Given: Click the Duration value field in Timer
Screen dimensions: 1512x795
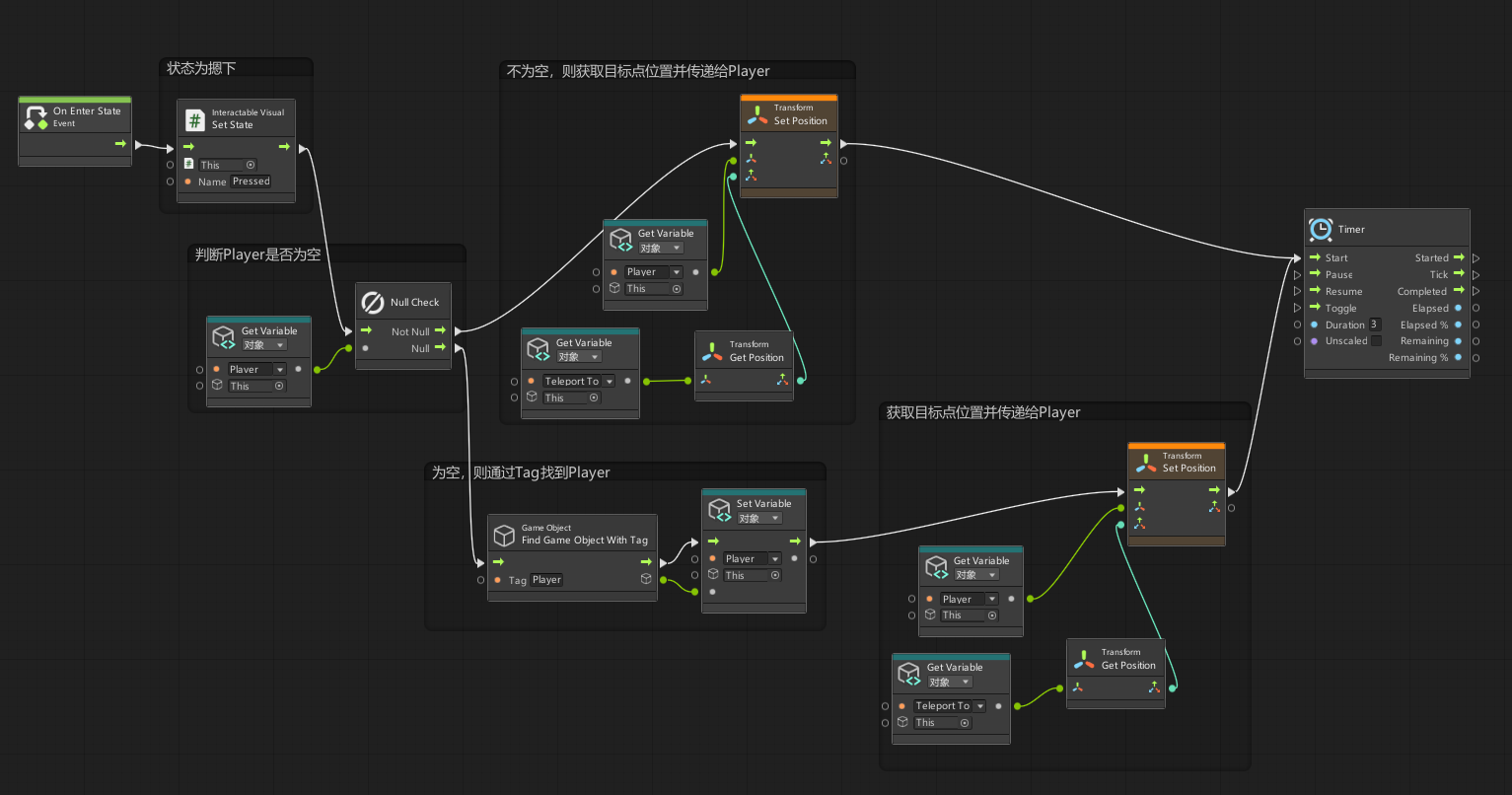Looking at the screenshot, I should pos(1375,325).
